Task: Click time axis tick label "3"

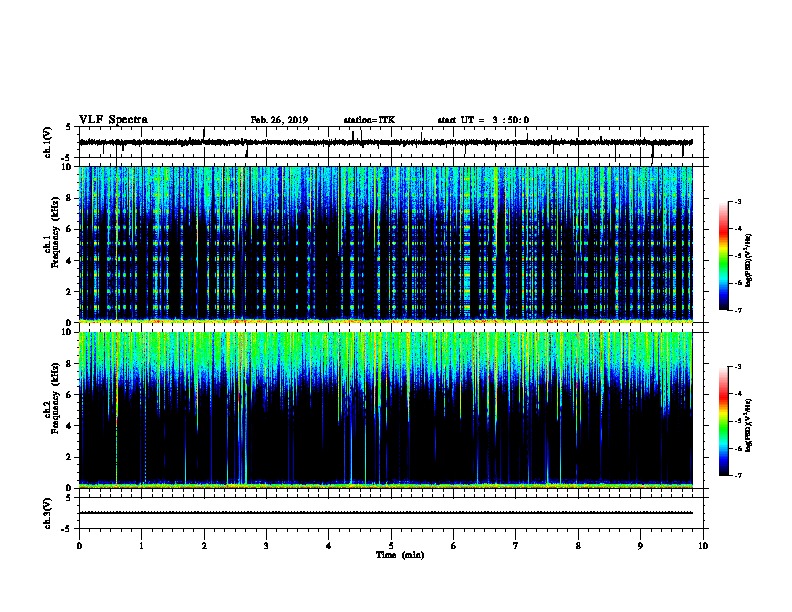Action: point(266,546)
